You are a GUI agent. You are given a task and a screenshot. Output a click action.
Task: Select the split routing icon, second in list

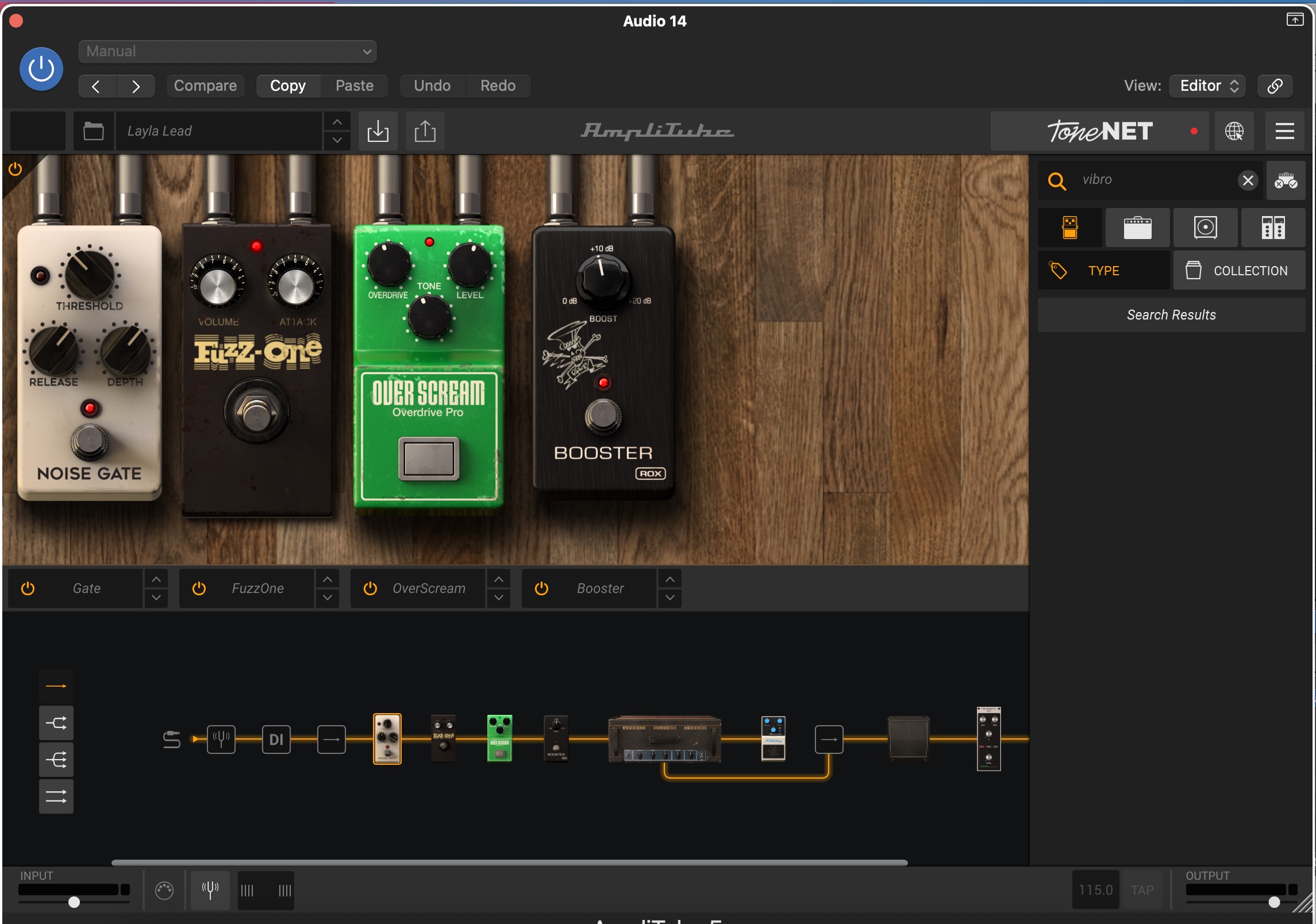[x=56, y=723]
